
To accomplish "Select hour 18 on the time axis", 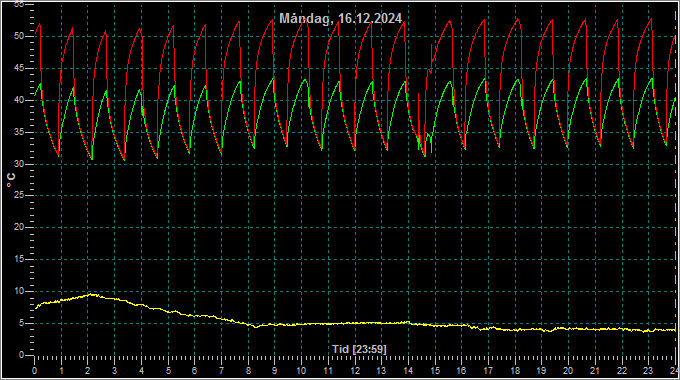I will (x=515, y=371).
